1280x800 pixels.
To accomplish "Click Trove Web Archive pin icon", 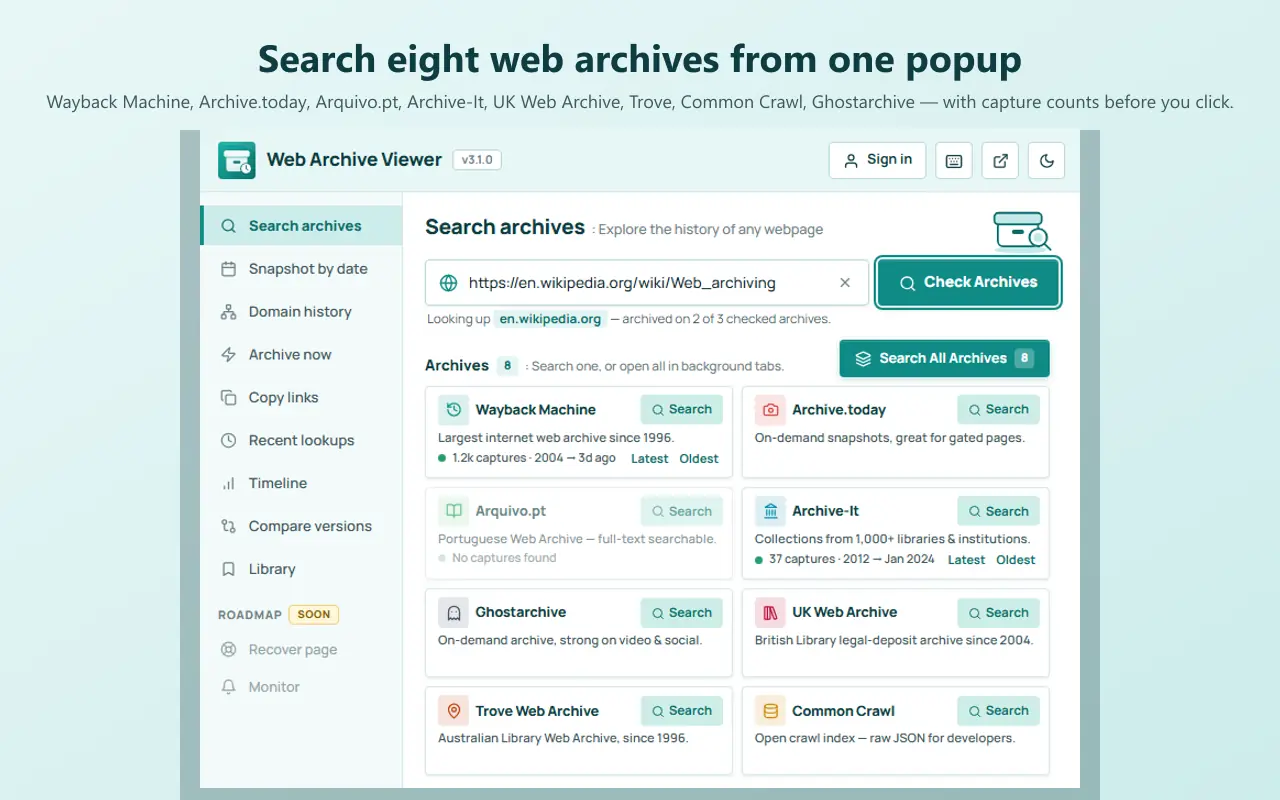I will click(454, 711).
